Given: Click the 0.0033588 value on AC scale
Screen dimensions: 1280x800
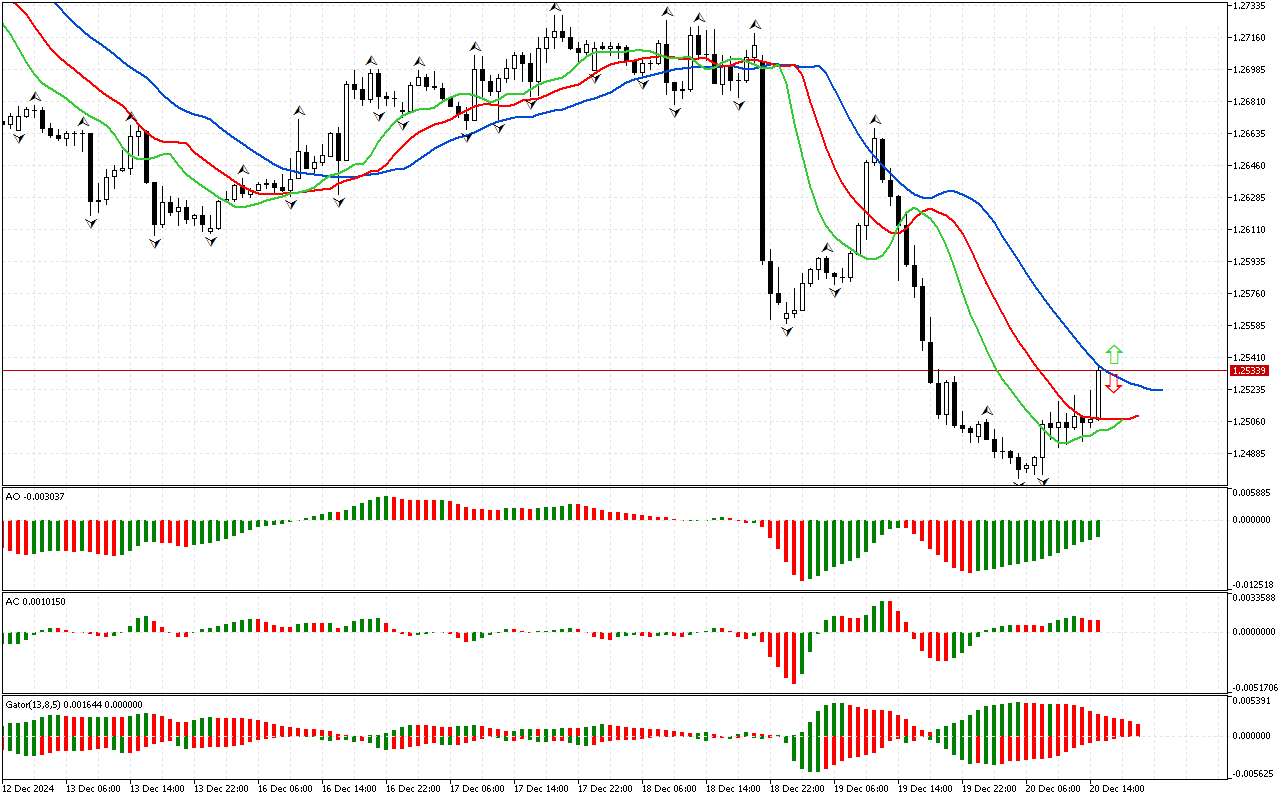Looking at the screenshot, I should click(1255, 598).
